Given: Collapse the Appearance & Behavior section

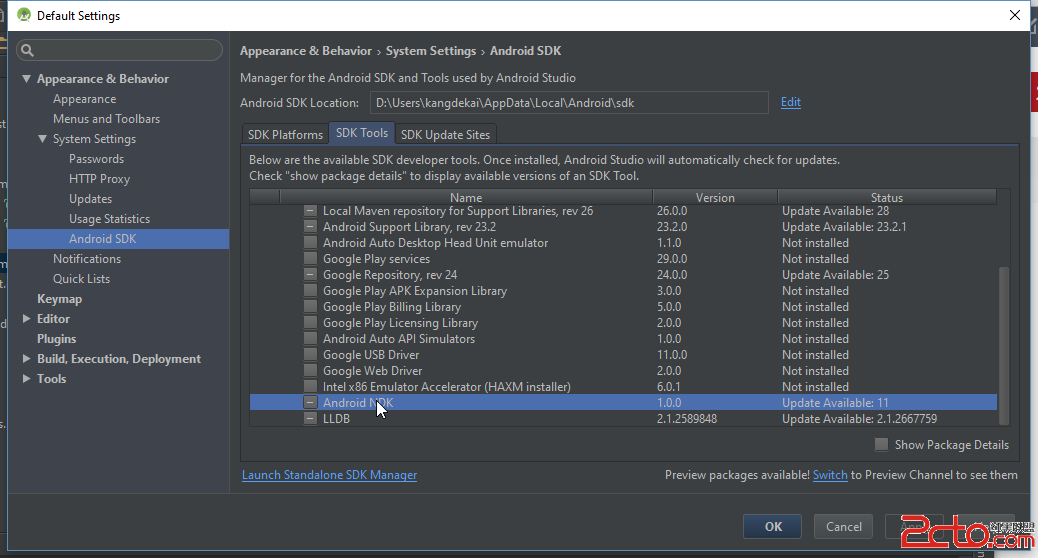Looking at the screenshot, I should coord(27,79).
